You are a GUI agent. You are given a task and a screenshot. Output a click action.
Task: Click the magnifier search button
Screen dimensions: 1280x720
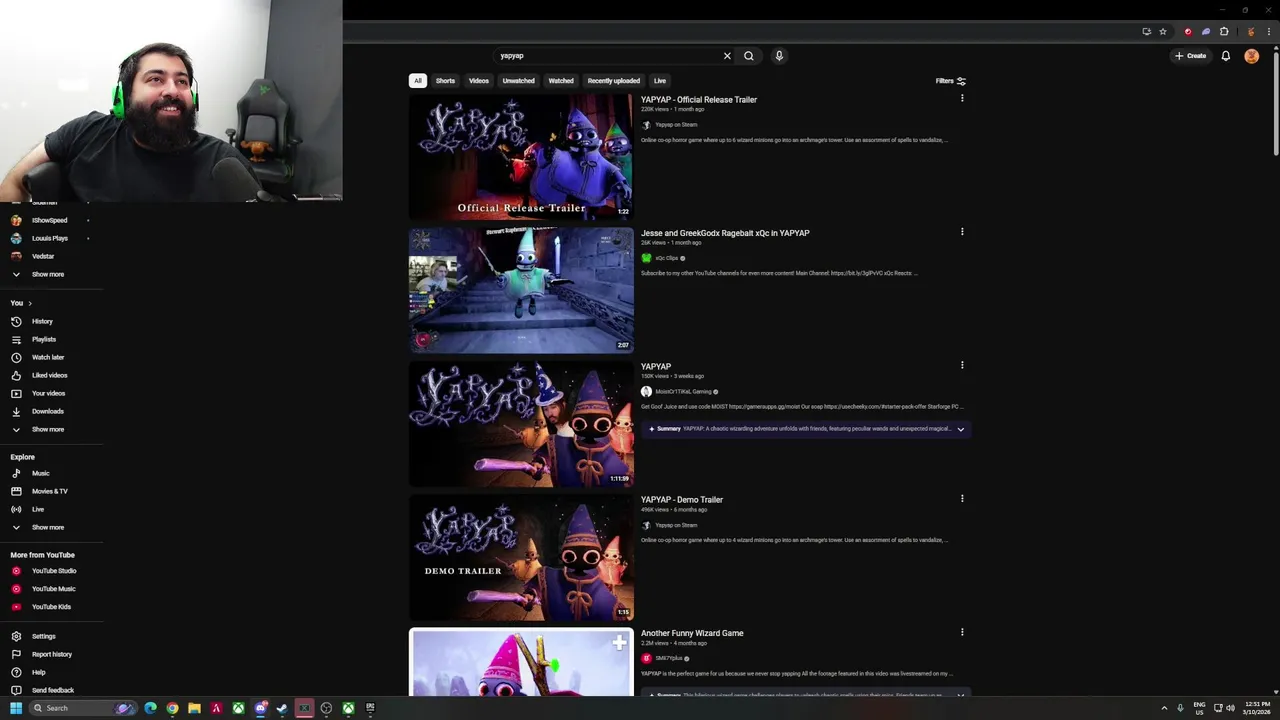point(749,56)
